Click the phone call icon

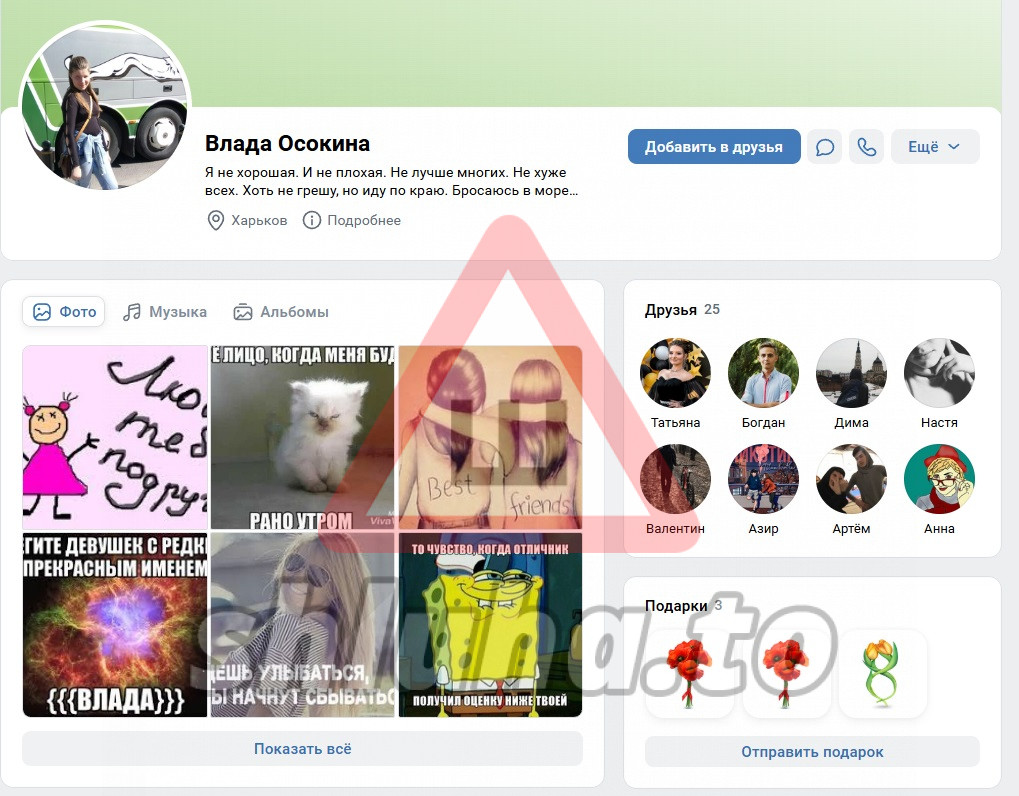pyautogui.click(x=867, y=147)
